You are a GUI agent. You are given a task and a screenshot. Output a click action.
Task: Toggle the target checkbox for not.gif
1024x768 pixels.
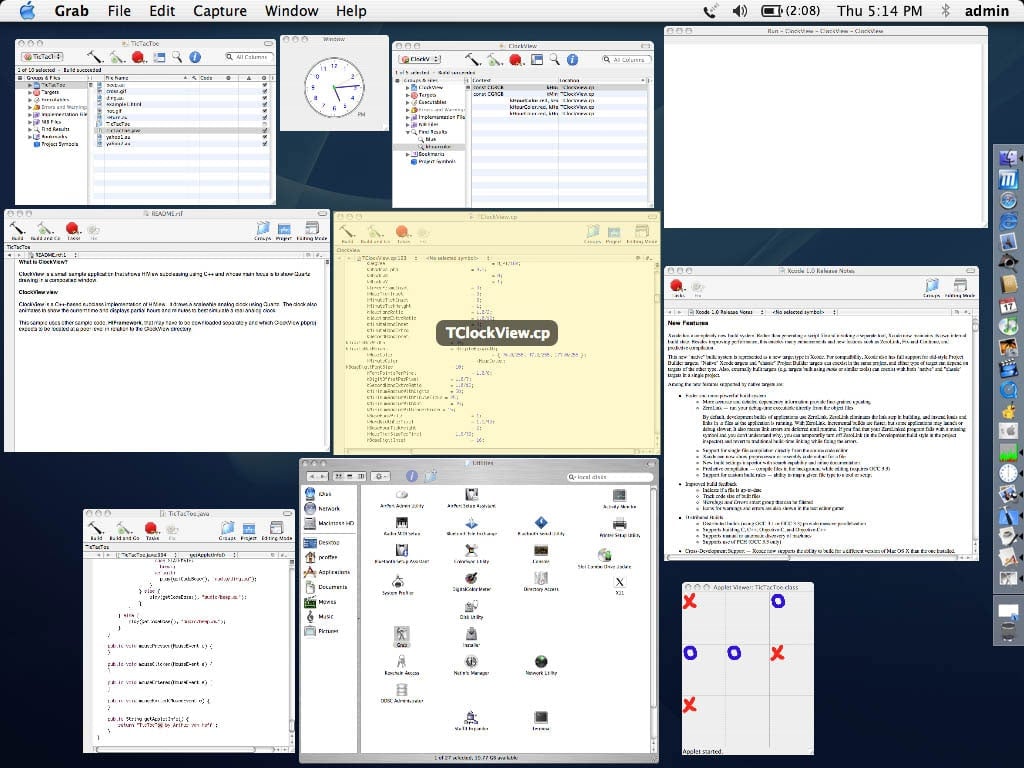coord(264,111)
